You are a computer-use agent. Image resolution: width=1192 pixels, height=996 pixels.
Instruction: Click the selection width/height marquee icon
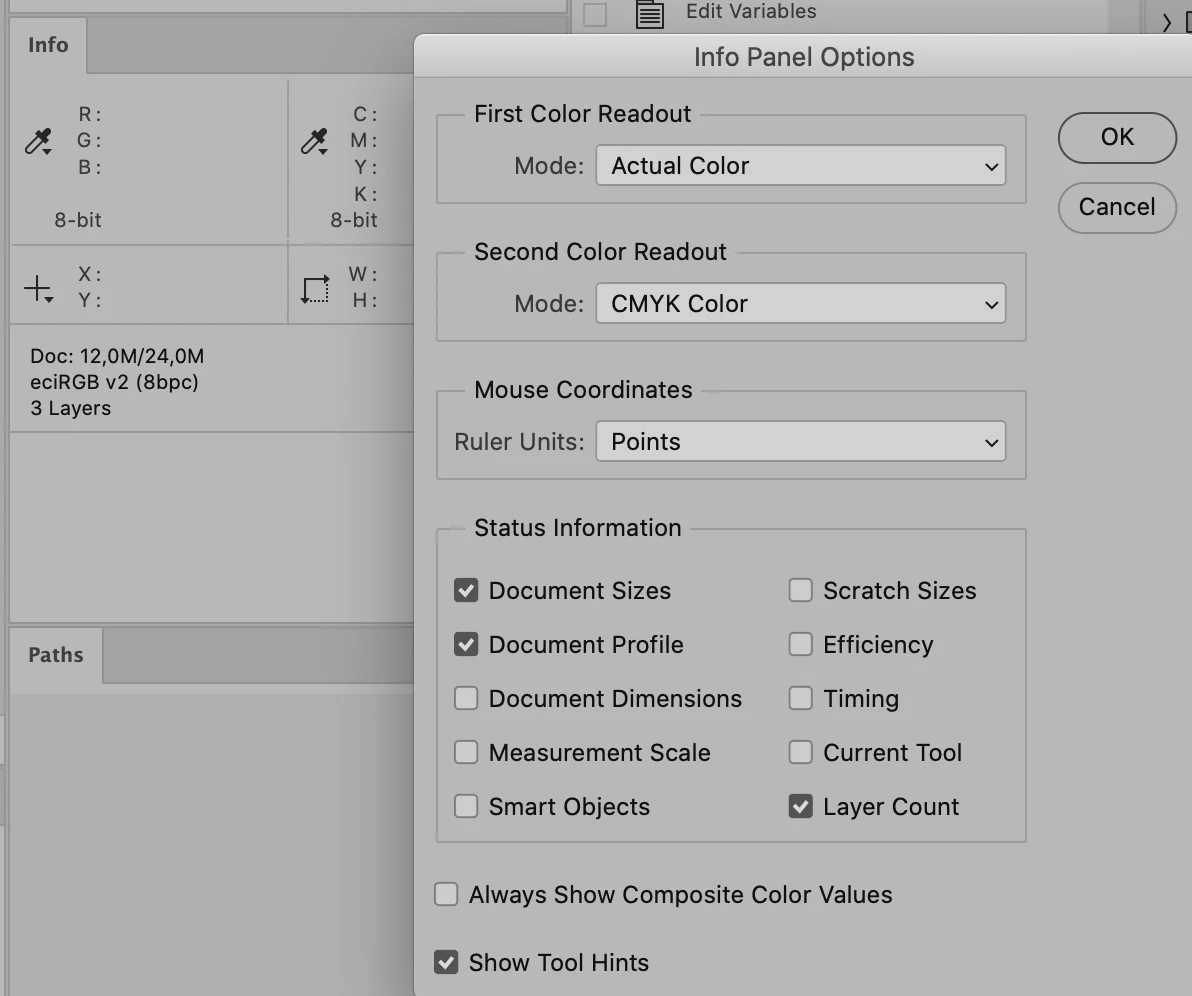314,290
